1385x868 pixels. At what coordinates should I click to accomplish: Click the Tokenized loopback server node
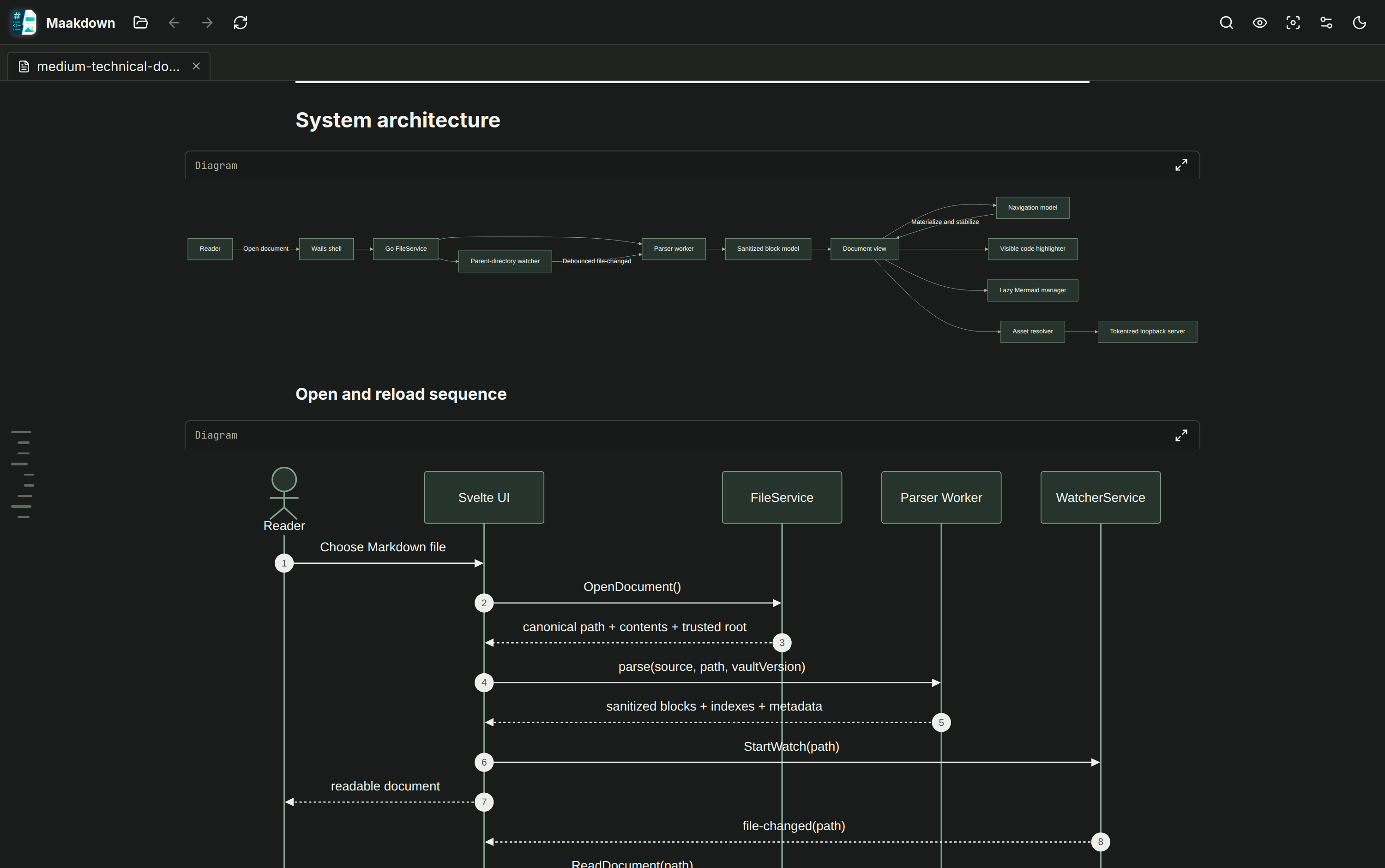[1147, 332]
